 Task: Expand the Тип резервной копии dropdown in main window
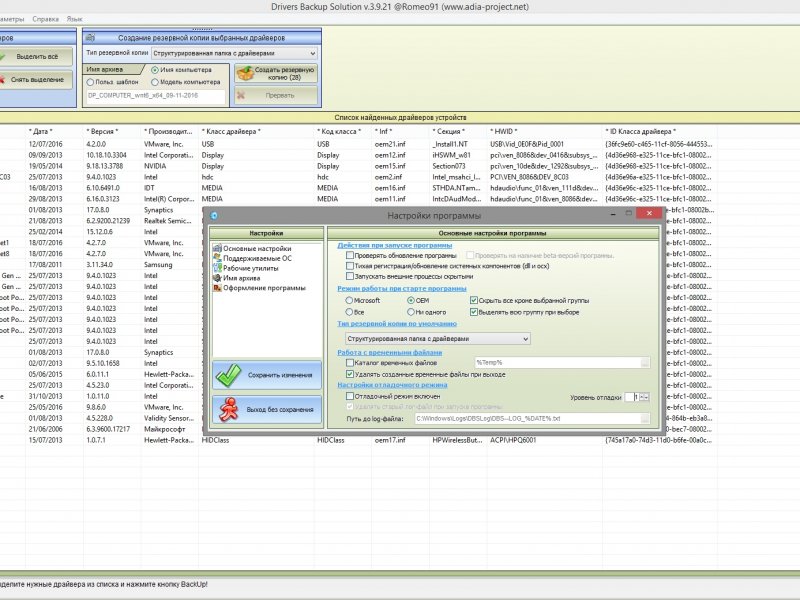[x=234, y=53]
